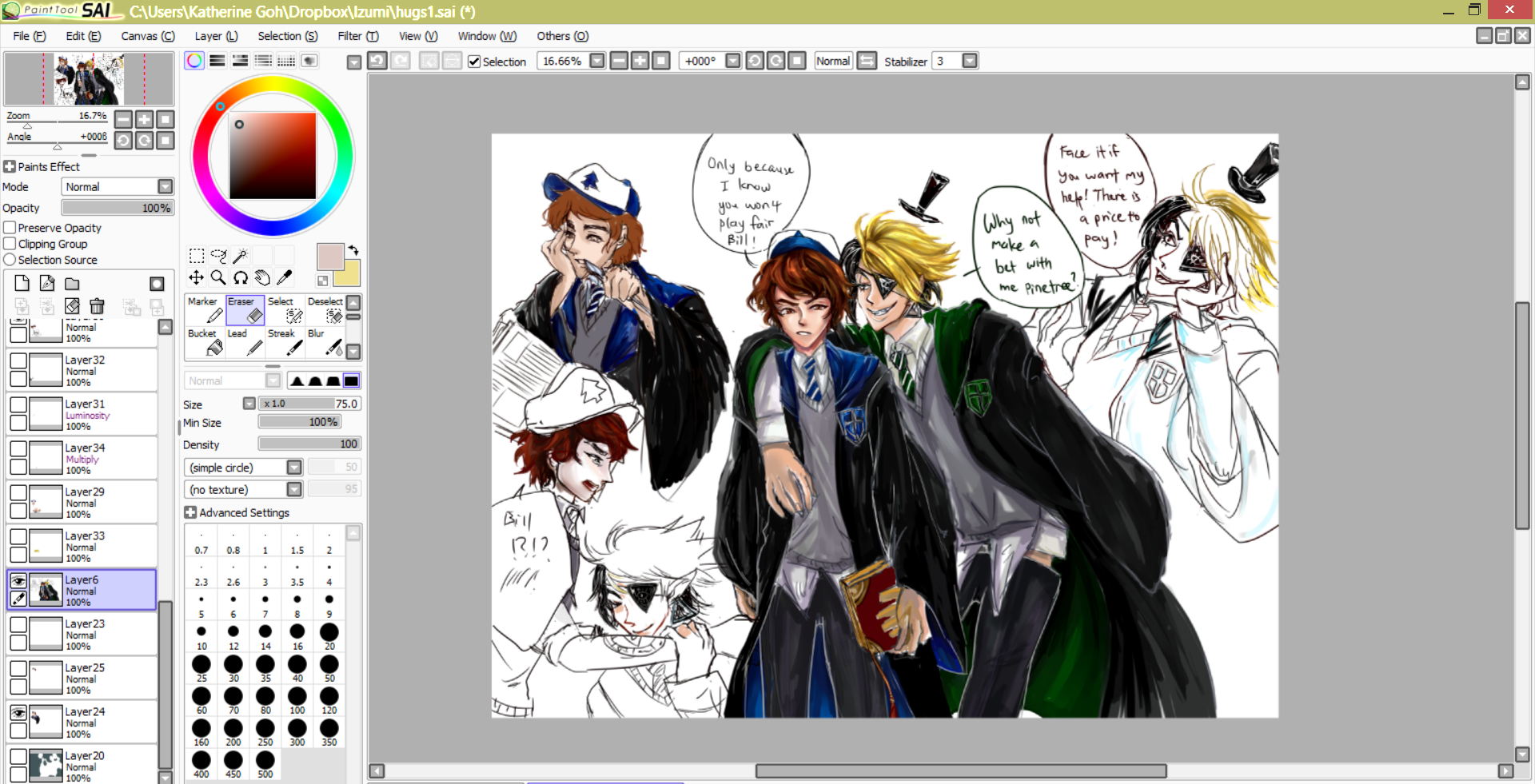1535x784 pixels.
Task: Enable Clipping Group
Action: 10,244
